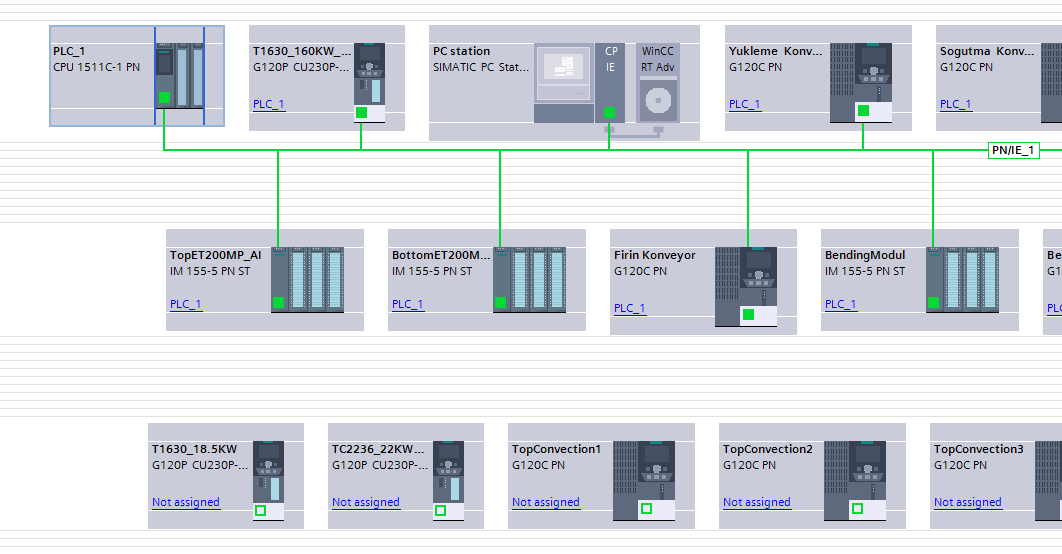Viewport: 1062px width, 554px height.
Task: Click the TopConvection3 device name
Action: pyautogui.click(x=979, y=449)
